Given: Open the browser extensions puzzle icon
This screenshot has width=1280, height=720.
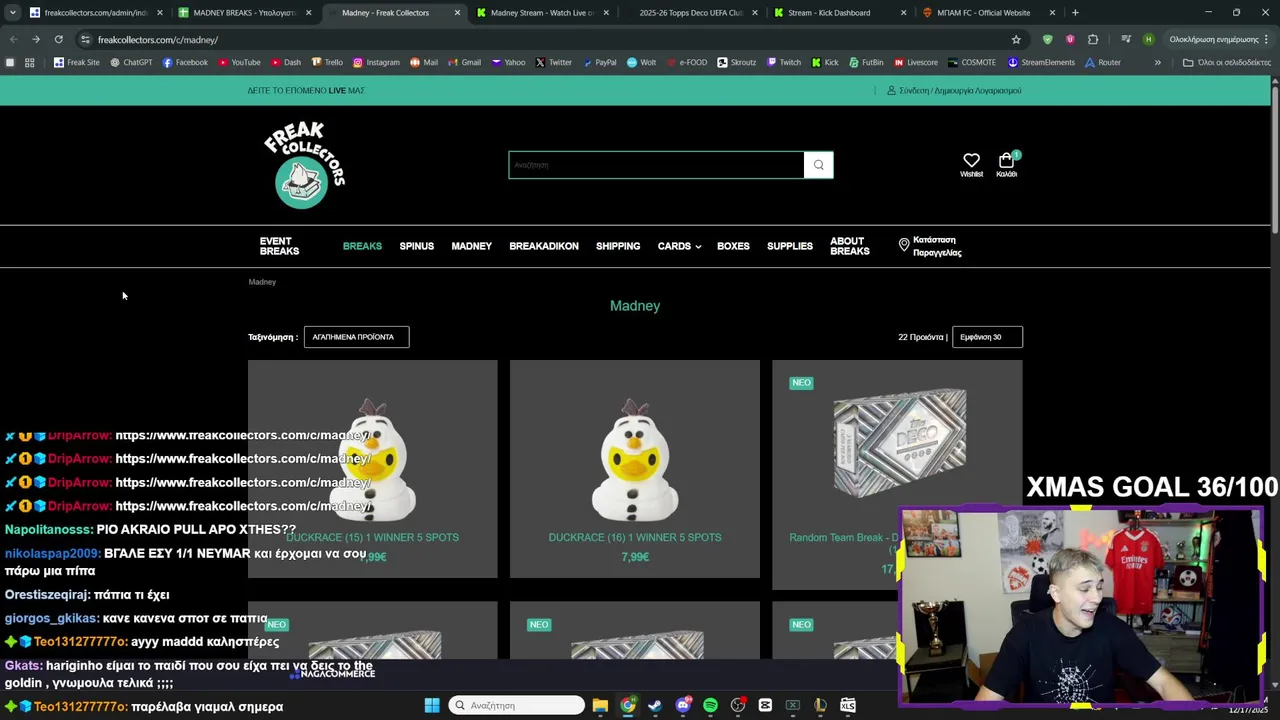Looking at the screenshot, I should [1093, 39].
